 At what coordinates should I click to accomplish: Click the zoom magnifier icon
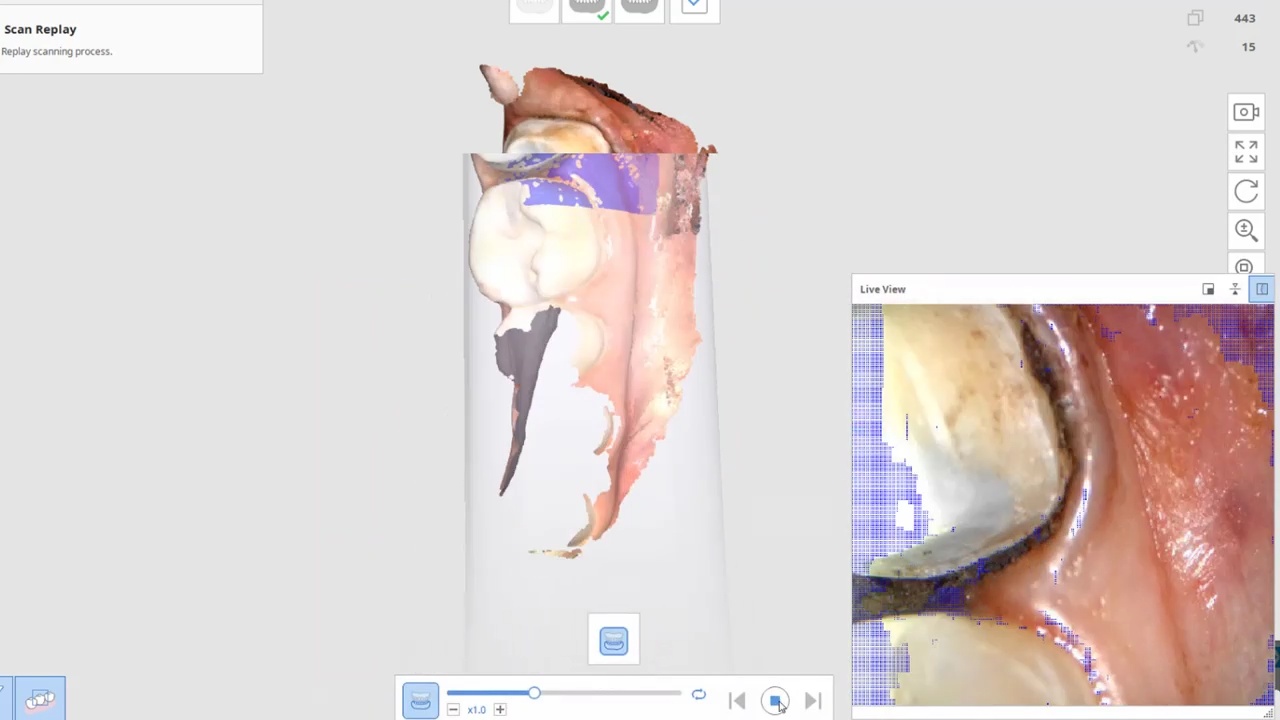(x=1246, y=230)
